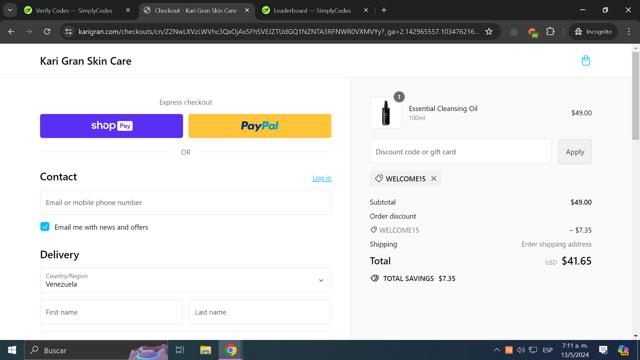
Task: Close the Leaderboard tab
Action: click(x=366, y=11)
